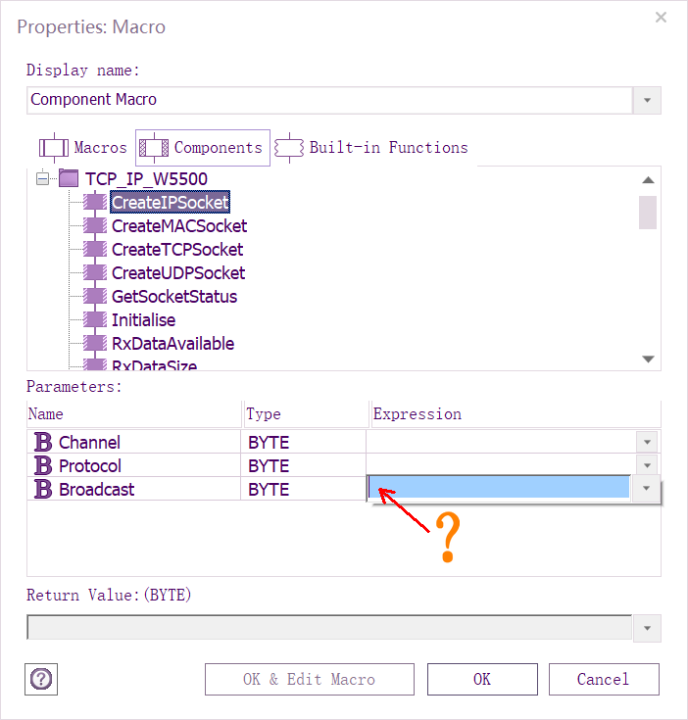The height and width of the screenshot is (720, 688).
Task: Open the Broadcast expression dropdown arrow
Action: (x=648, y=489)
